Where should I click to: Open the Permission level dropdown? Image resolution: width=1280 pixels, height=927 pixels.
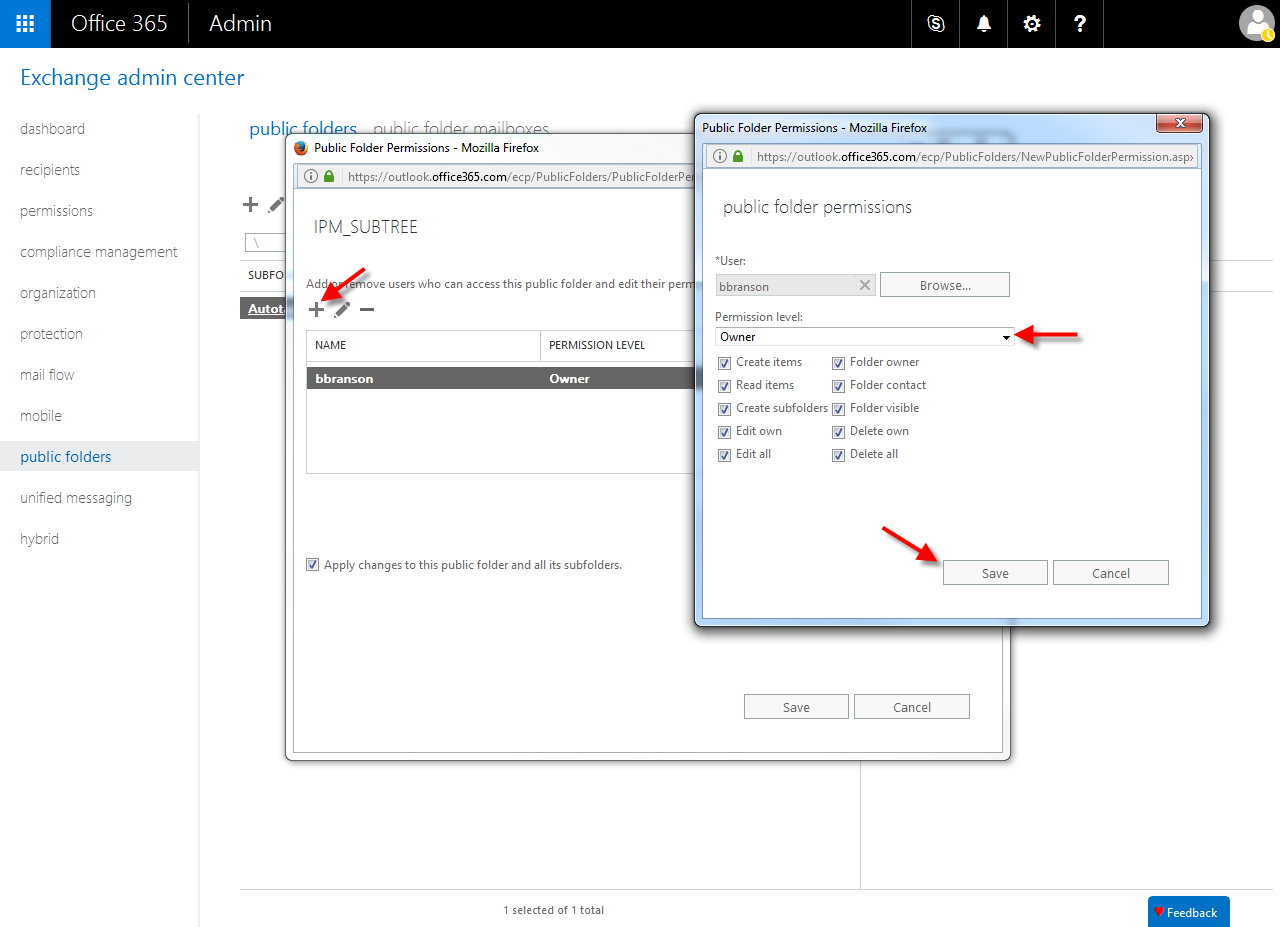pos(865,337)
